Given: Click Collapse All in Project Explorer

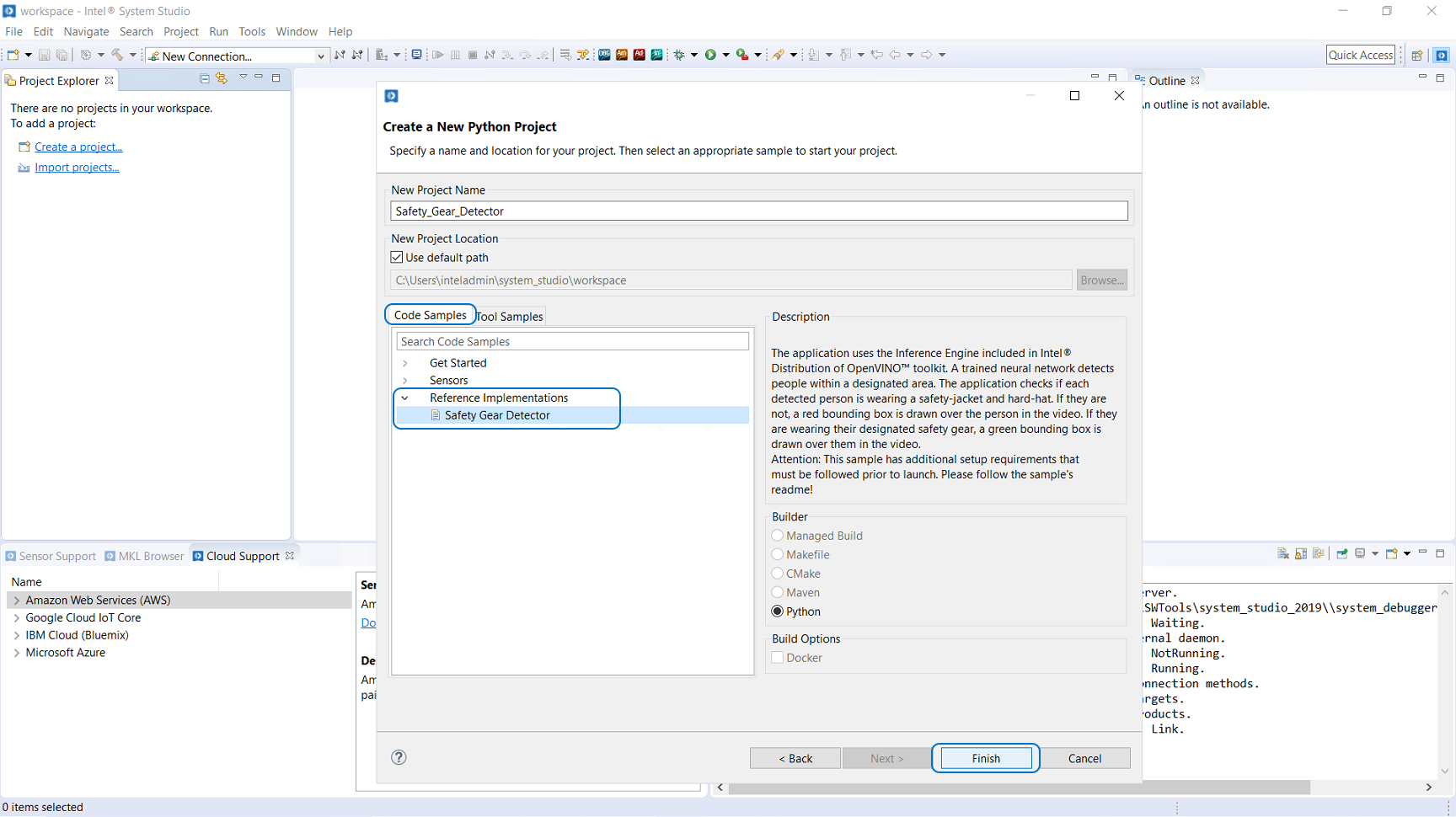Looking at the screenshot, I should coord(204,78).
